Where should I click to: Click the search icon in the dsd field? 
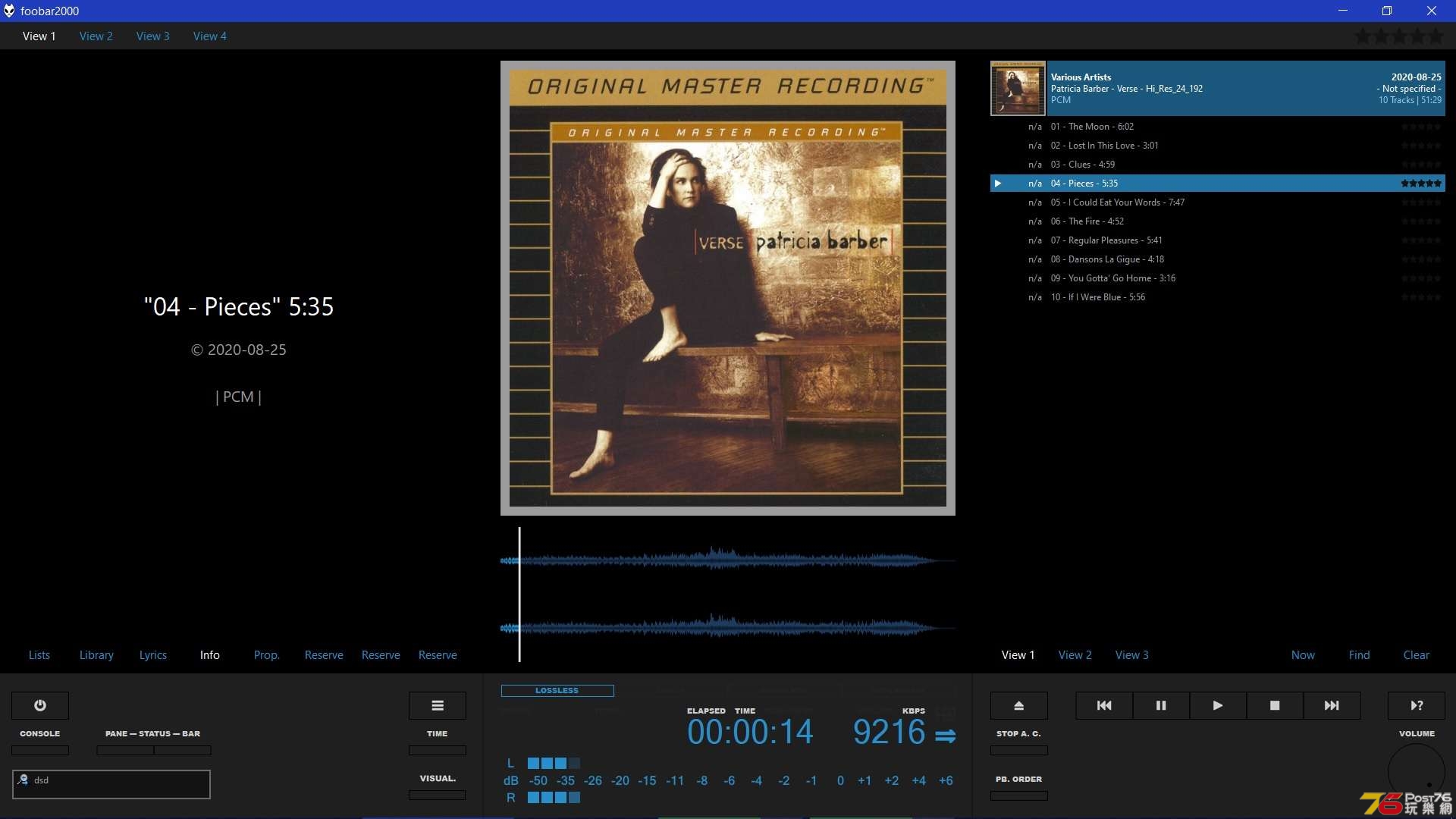23,780
